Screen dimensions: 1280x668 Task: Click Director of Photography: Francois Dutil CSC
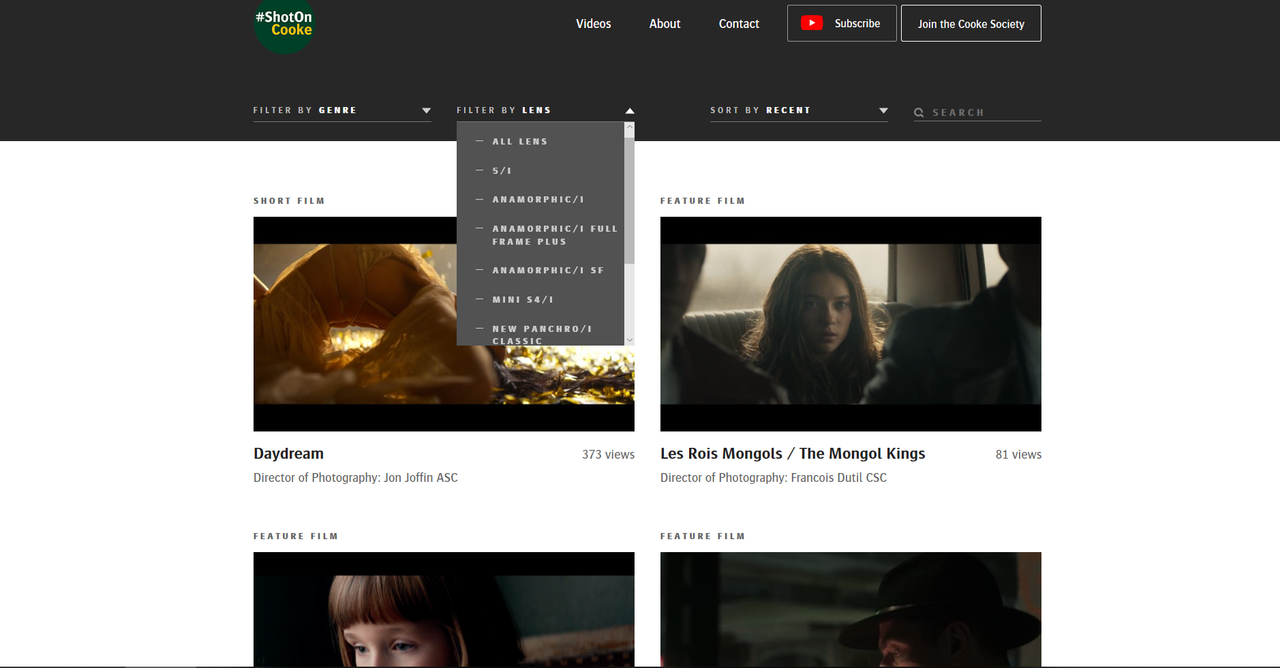pyautogui.click(x=773, y=478)
